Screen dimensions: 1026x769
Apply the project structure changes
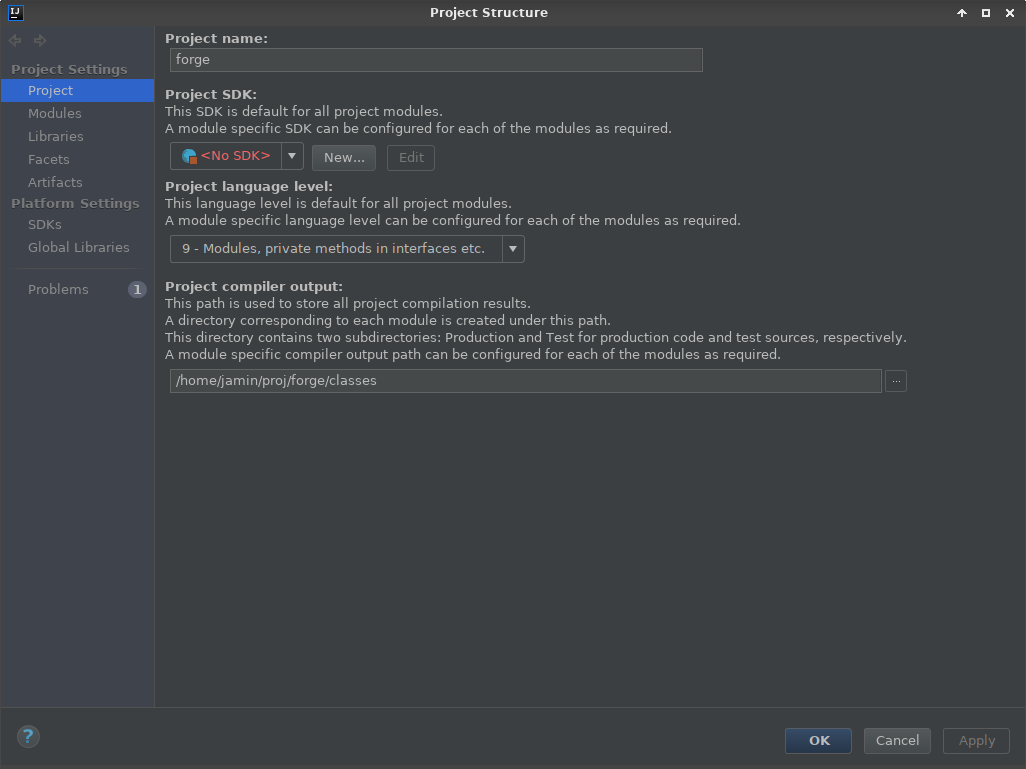click(975, 740)
